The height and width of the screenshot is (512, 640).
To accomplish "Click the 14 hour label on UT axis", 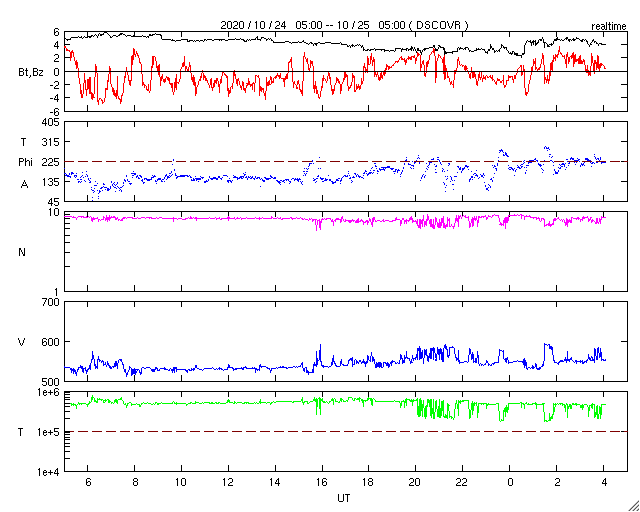I will click(275, 482).
